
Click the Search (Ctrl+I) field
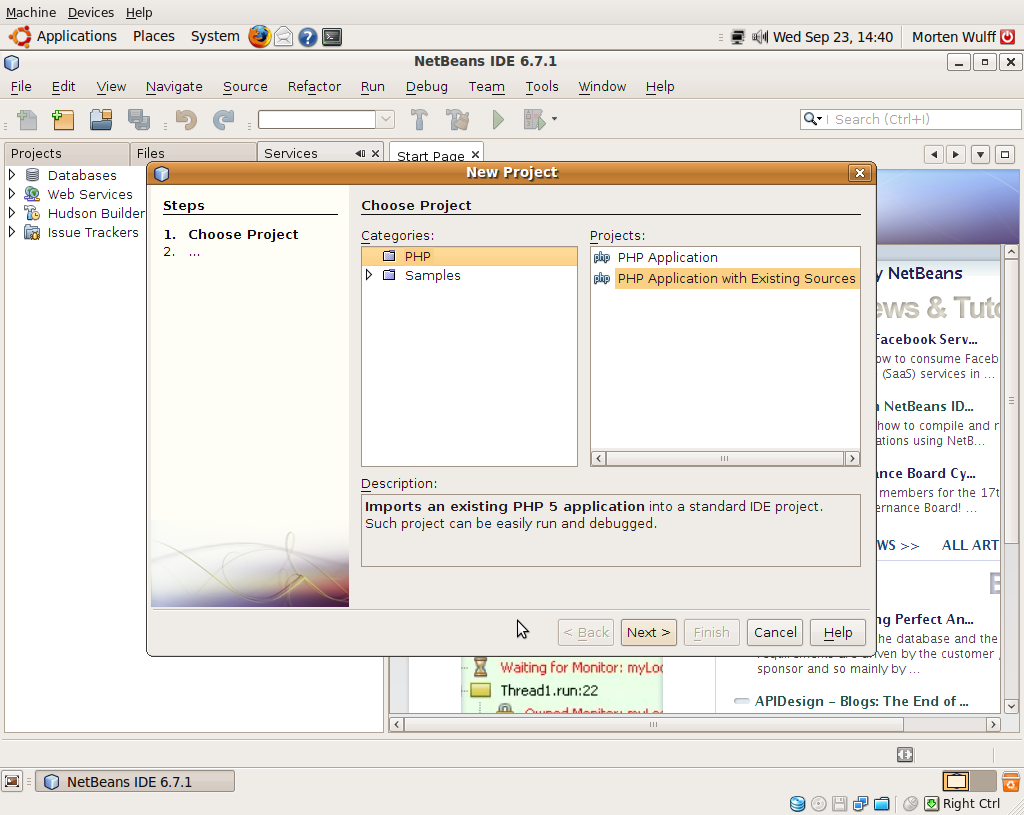tap(910, 119)
